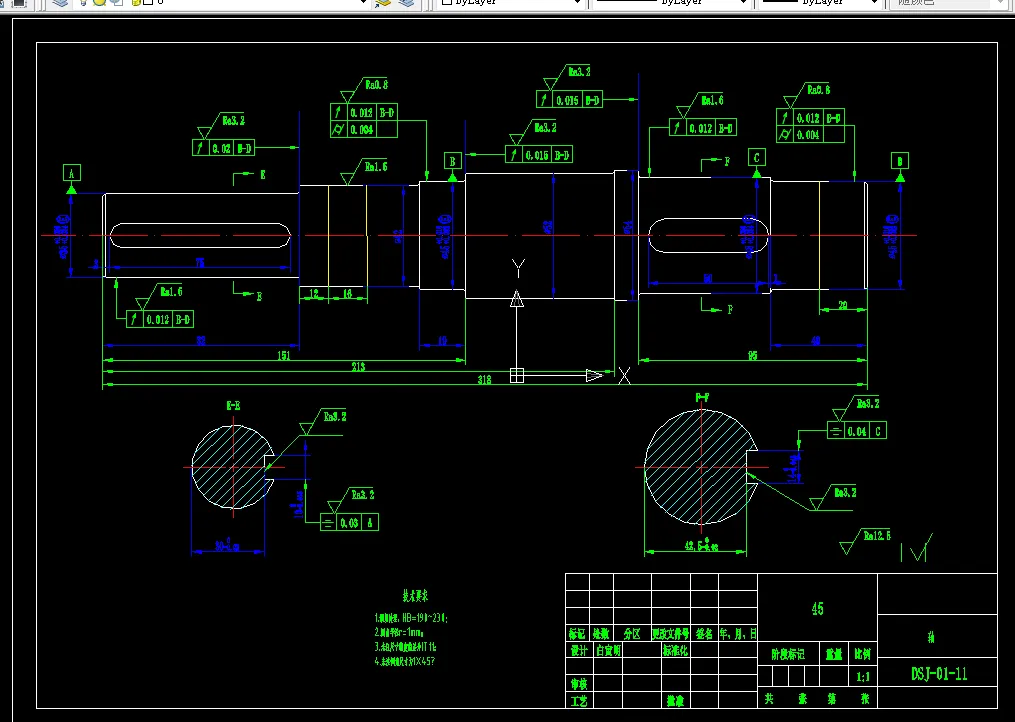Select the 12 groove dimension
This screenshot has height=722, width=1015.
pyautogui.click(x=314, y=294)
